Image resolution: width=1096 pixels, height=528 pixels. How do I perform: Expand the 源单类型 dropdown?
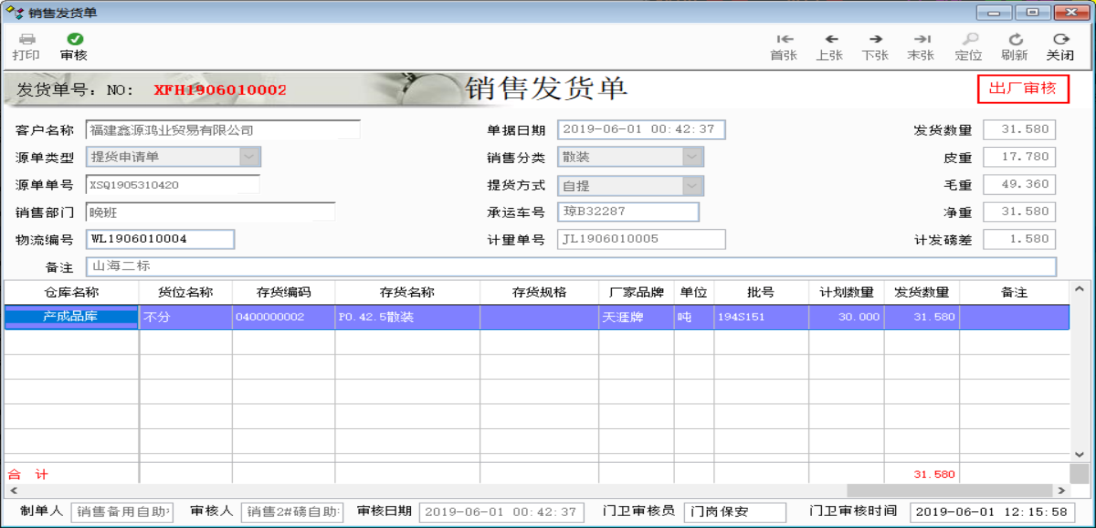click(x=249, y=157)
